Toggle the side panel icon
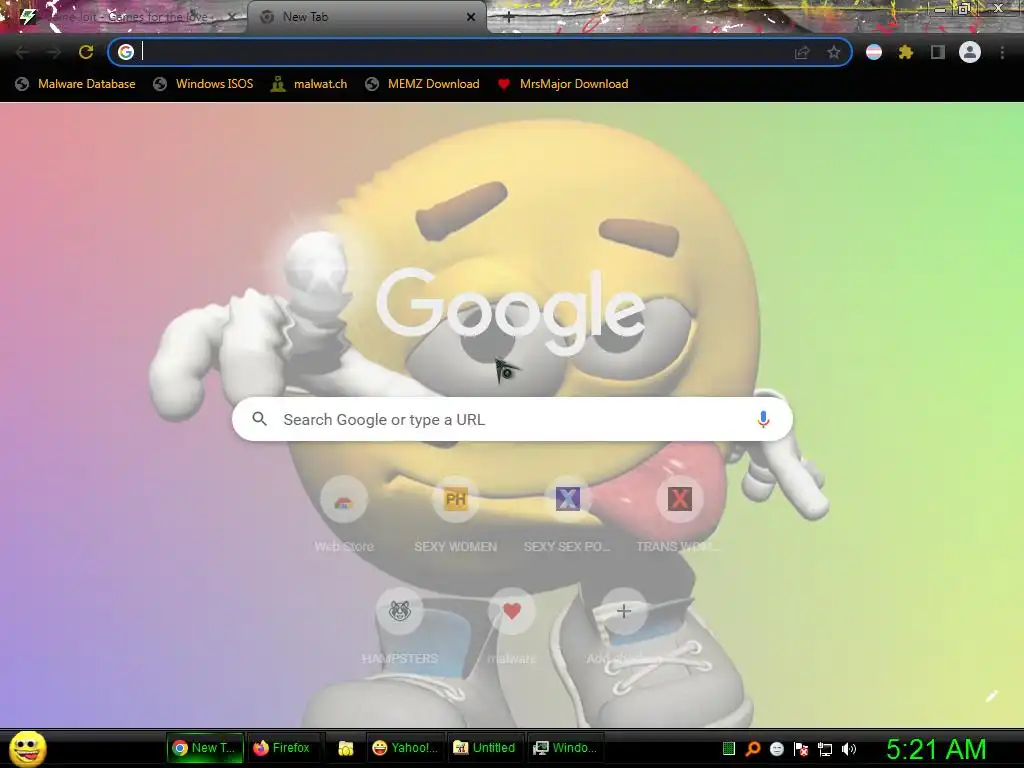Image resolution: width=1024 pixels, height=768 pixels. tap(938, 52)
